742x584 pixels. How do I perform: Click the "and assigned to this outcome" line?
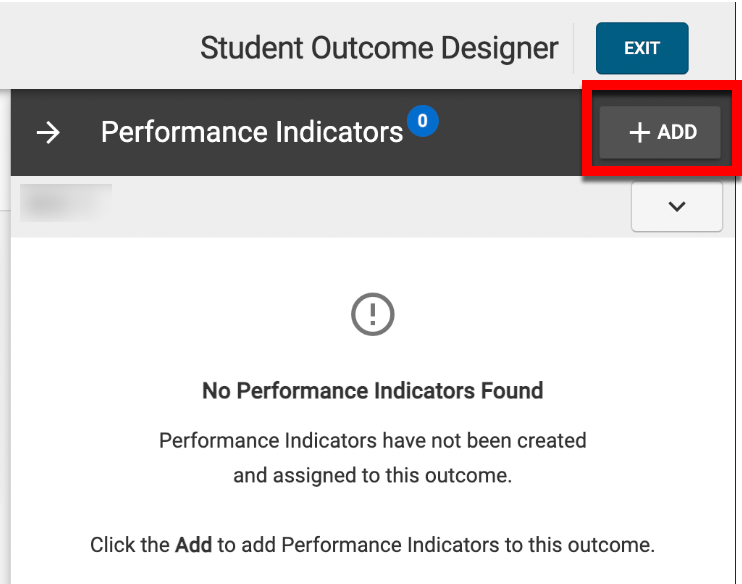point(372,476)
